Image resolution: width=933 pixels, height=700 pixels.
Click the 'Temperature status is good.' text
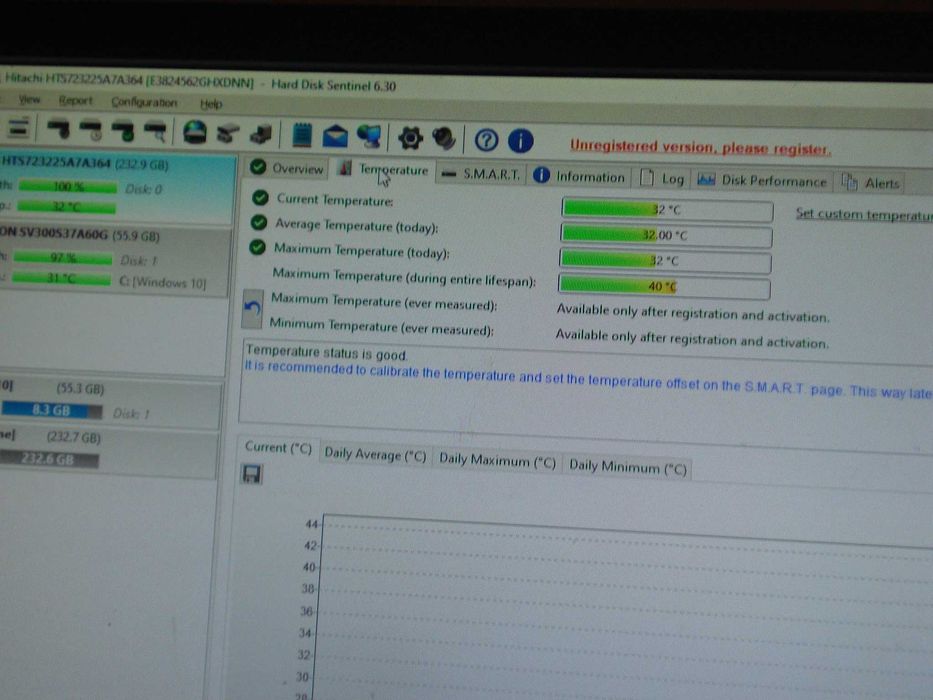(327, 353)
